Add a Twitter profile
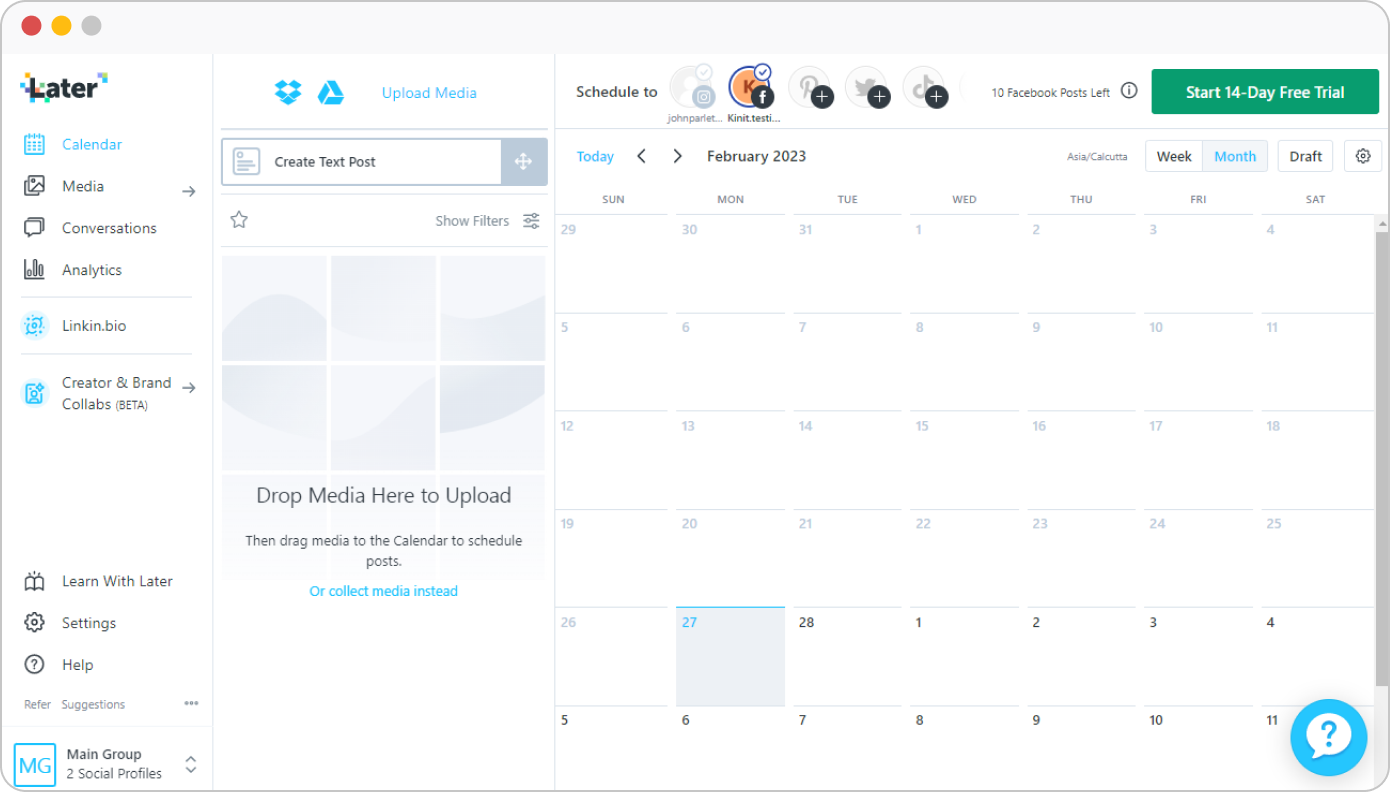 point(868,87)
